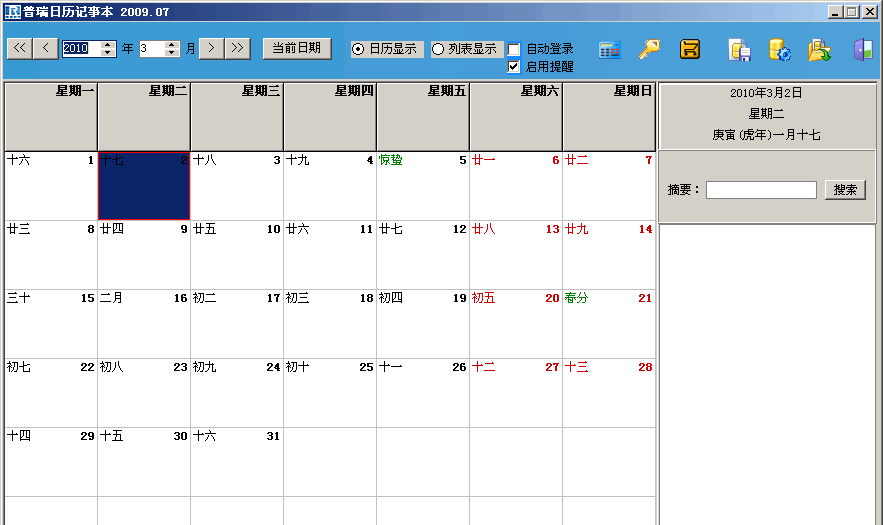Click the 星期五 column header
This screenshot has height=525, width=883.
pos(423,117)
